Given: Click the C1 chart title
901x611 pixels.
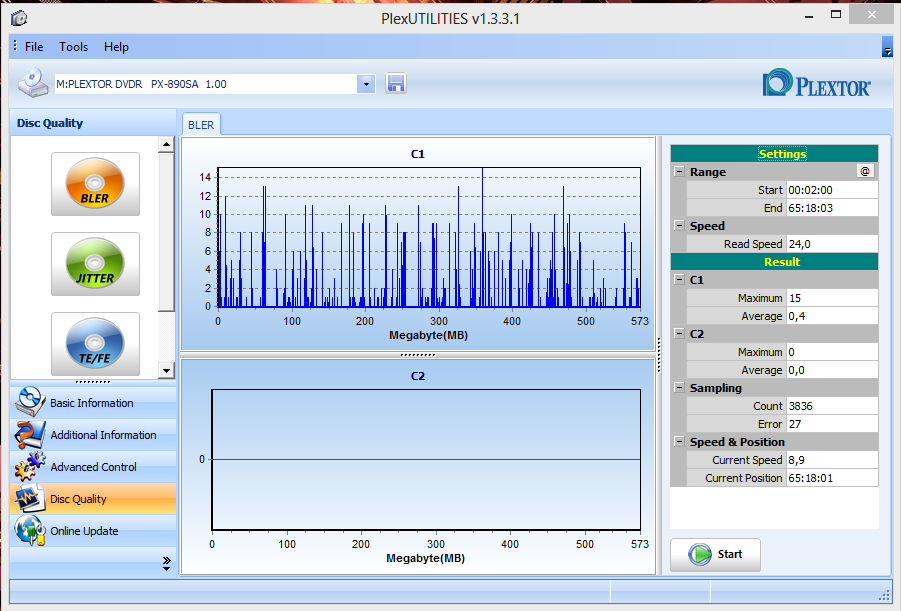Looking at the screenshot, I should click(x=418, y=153).
